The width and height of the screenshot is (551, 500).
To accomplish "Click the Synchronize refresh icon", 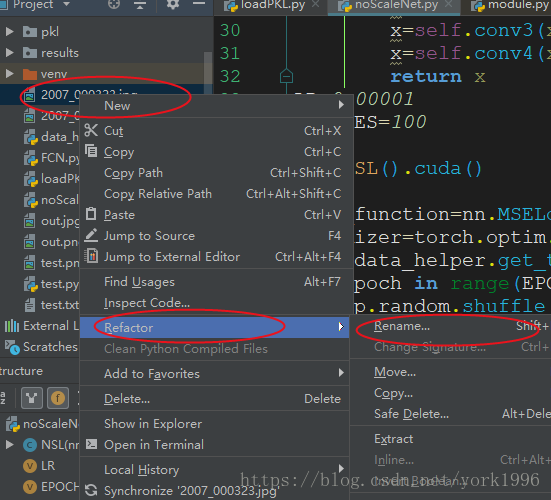I will [x=91, y=491].
